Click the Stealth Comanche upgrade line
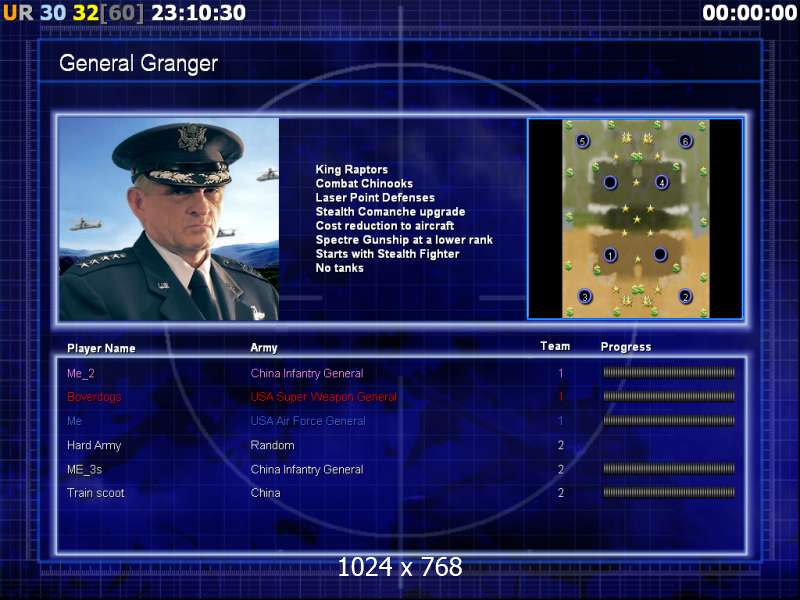 [390, 212]
